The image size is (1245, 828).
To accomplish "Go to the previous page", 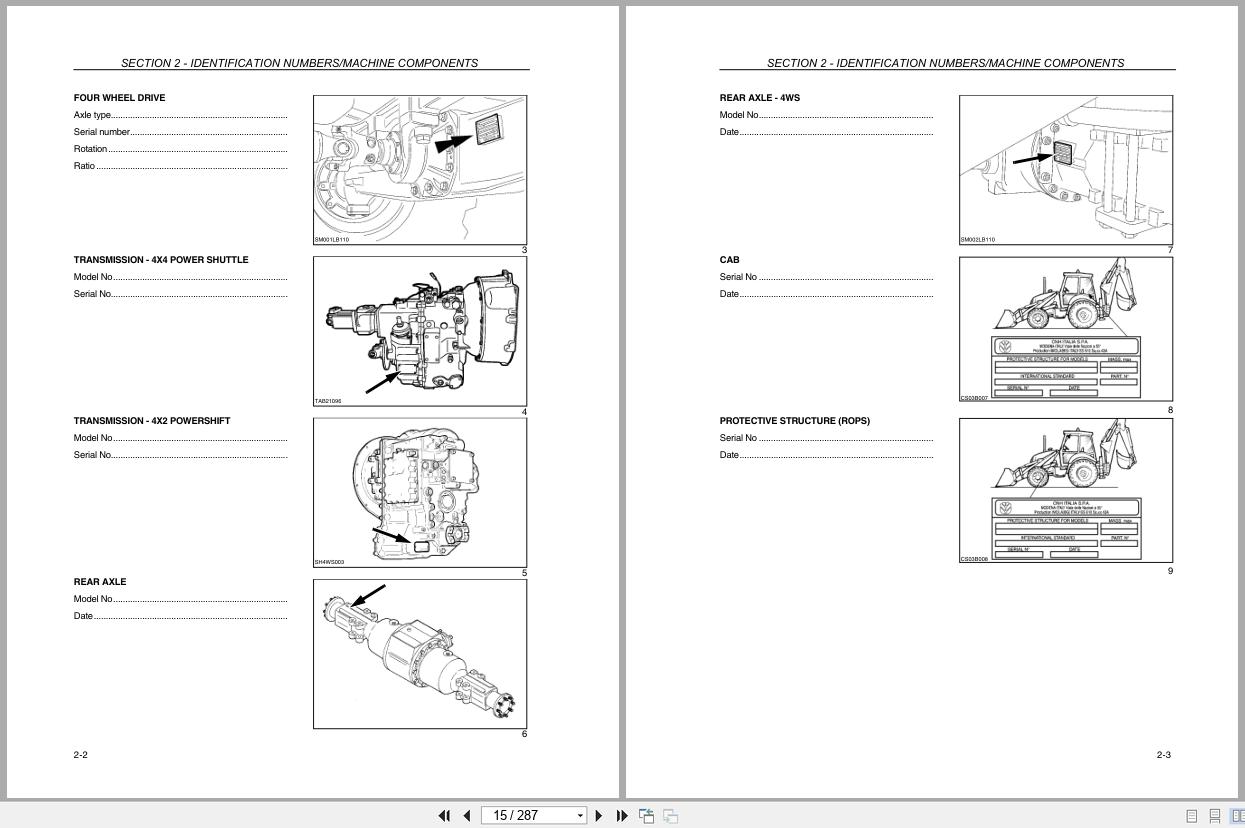I will point(466,816).
